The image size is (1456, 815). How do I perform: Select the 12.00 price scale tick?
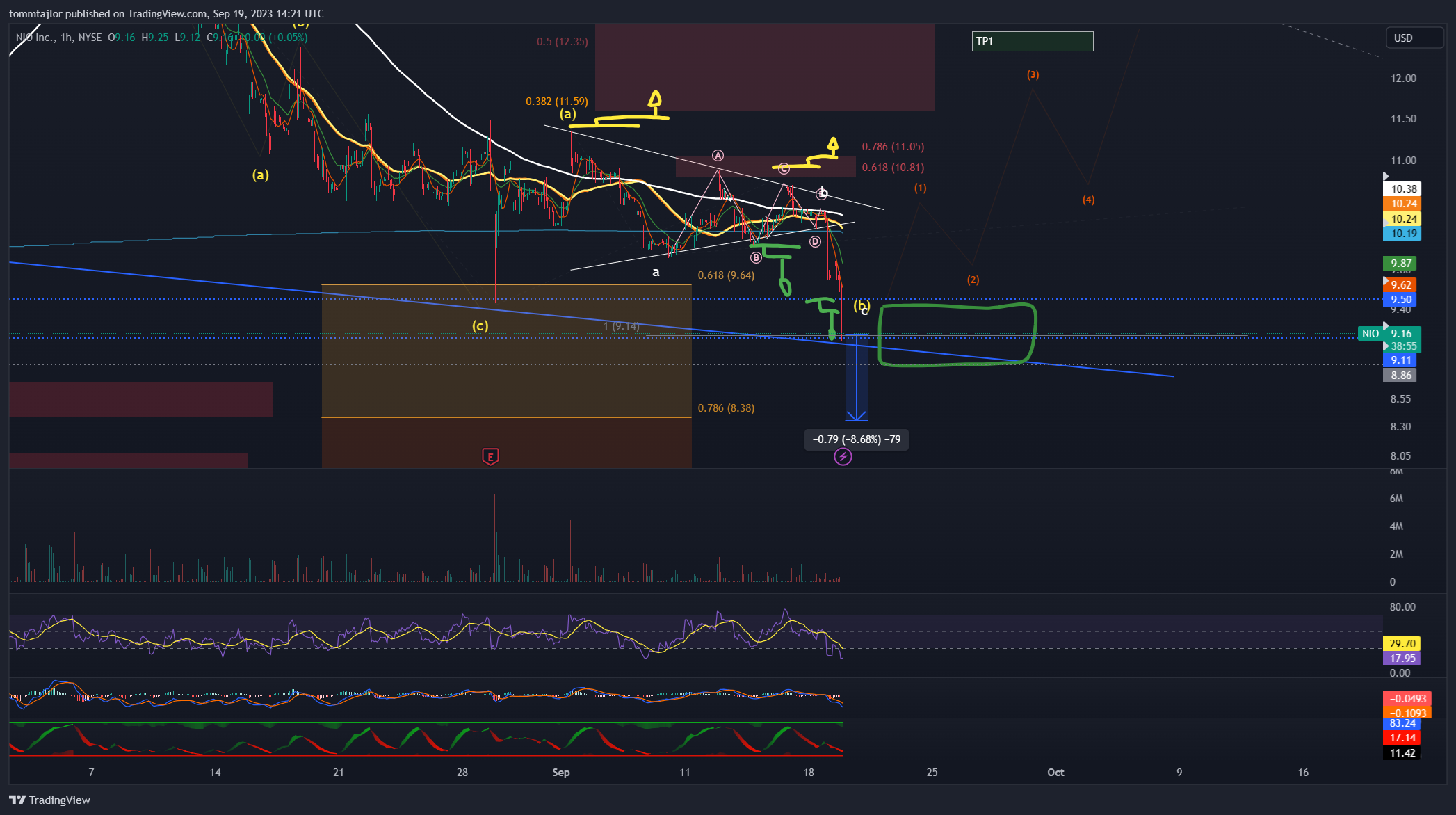[x=1403, y=79]
